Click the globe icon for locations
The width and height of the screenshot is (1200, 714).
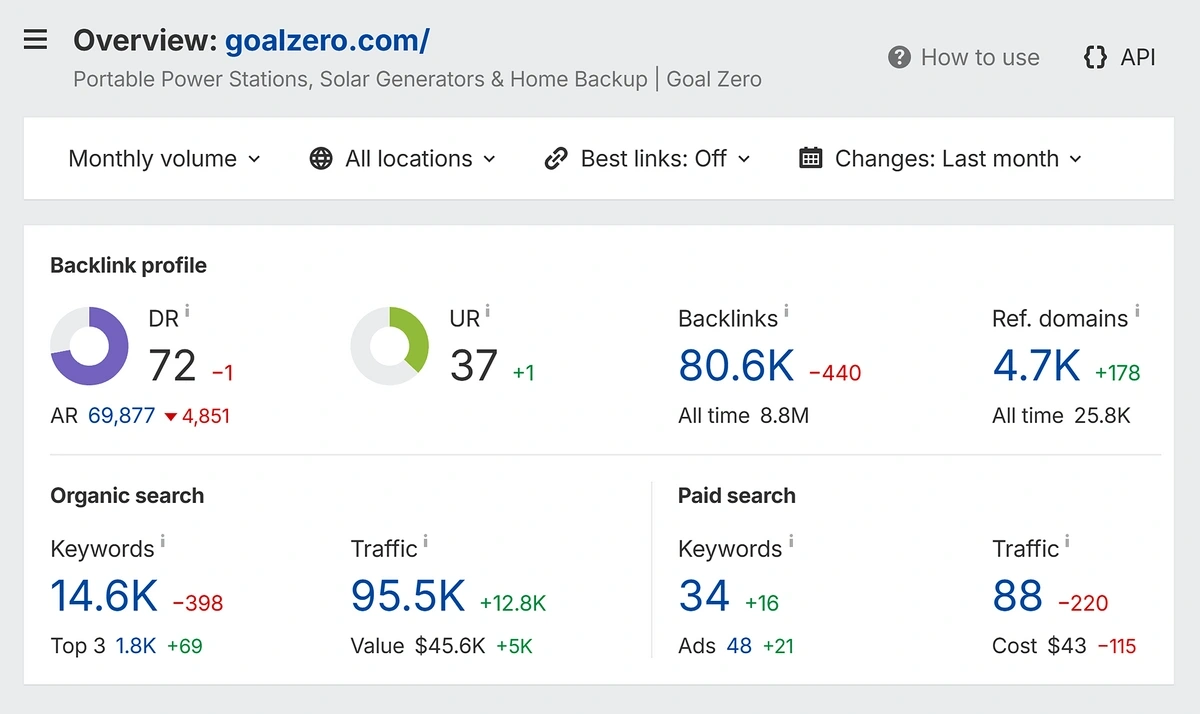[x=321, y=158]
